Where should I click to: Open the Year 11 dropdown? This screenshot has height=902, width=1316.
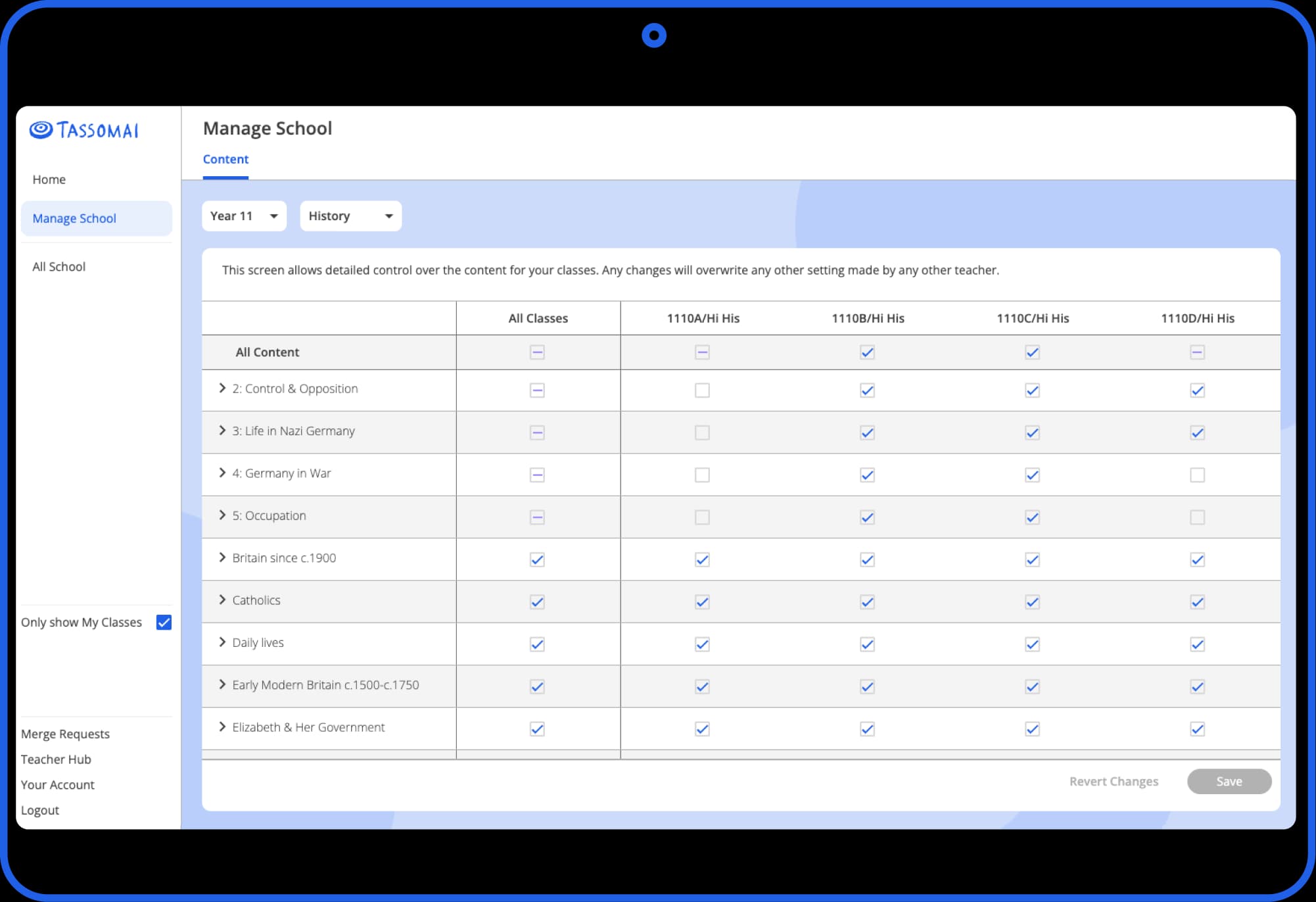[x=244, y=216]
